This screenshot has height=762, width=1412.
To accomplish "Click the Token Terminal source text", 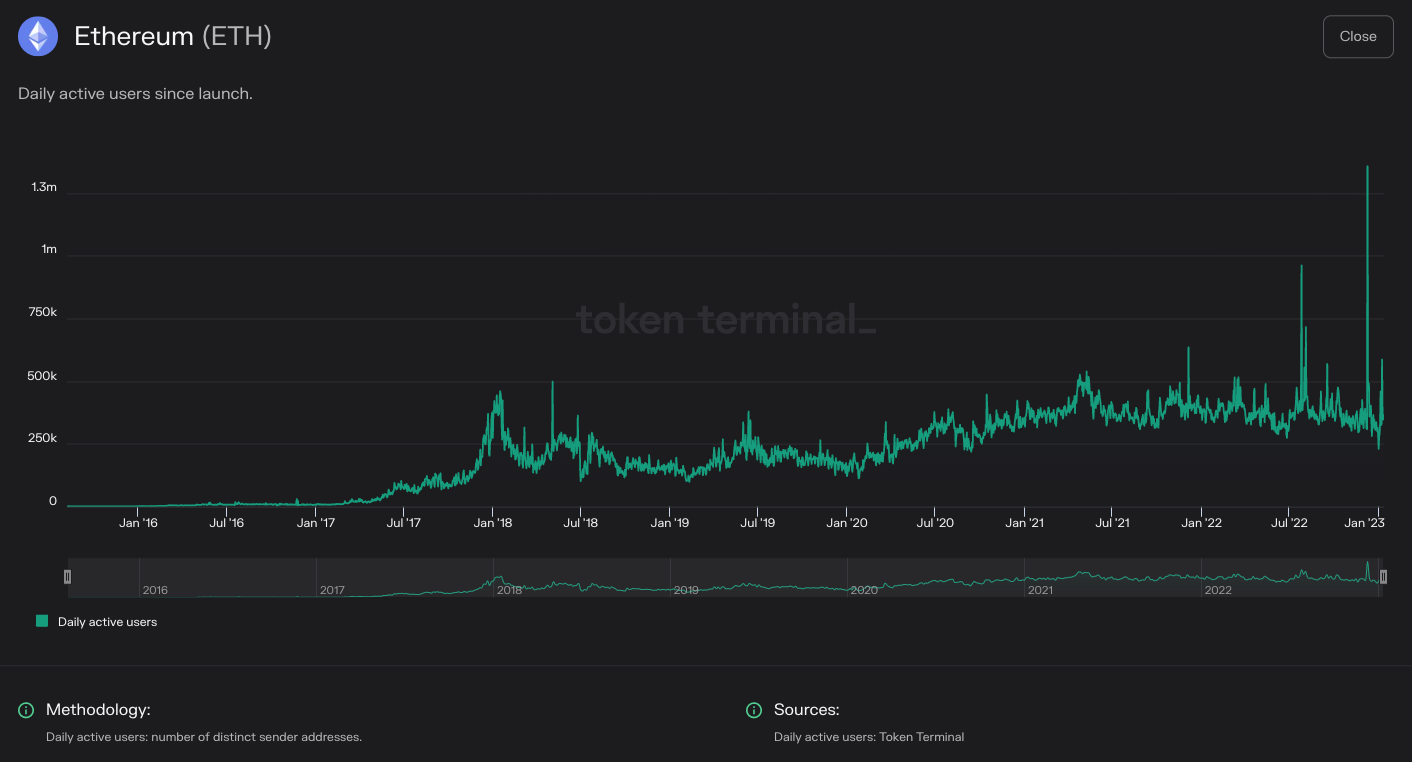I will click(x=921, y=736).
